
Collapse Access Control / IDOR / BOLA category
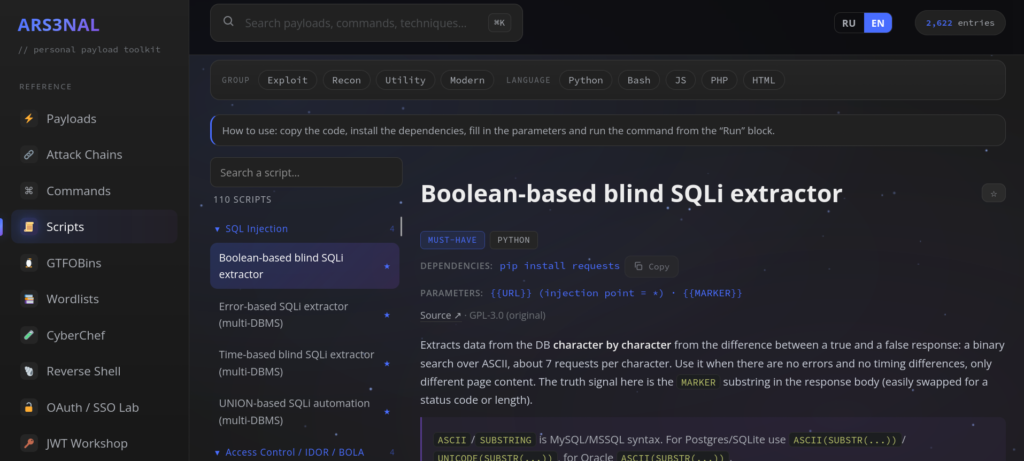304,452
